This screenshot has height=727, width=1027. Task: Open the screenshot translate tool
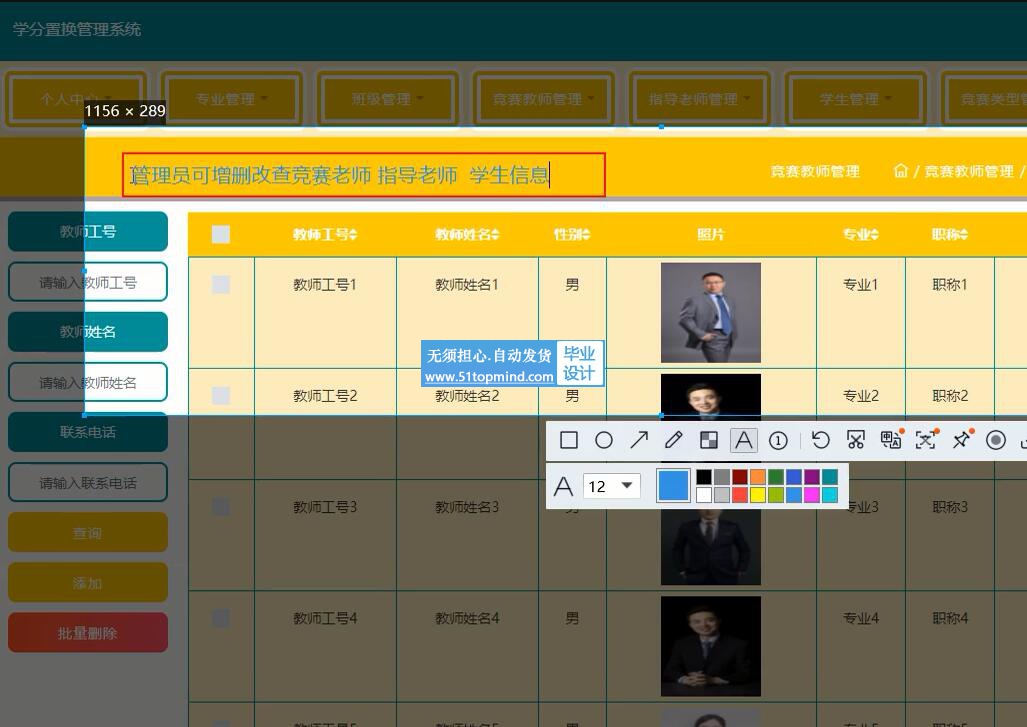tap(891, 440)
